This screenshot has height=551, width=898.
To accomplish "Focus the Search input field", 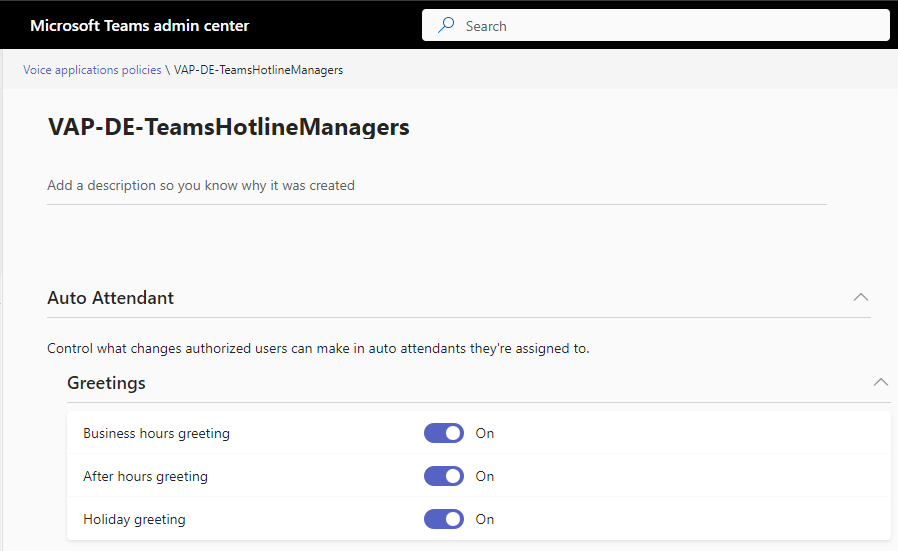I will (670, 25).
